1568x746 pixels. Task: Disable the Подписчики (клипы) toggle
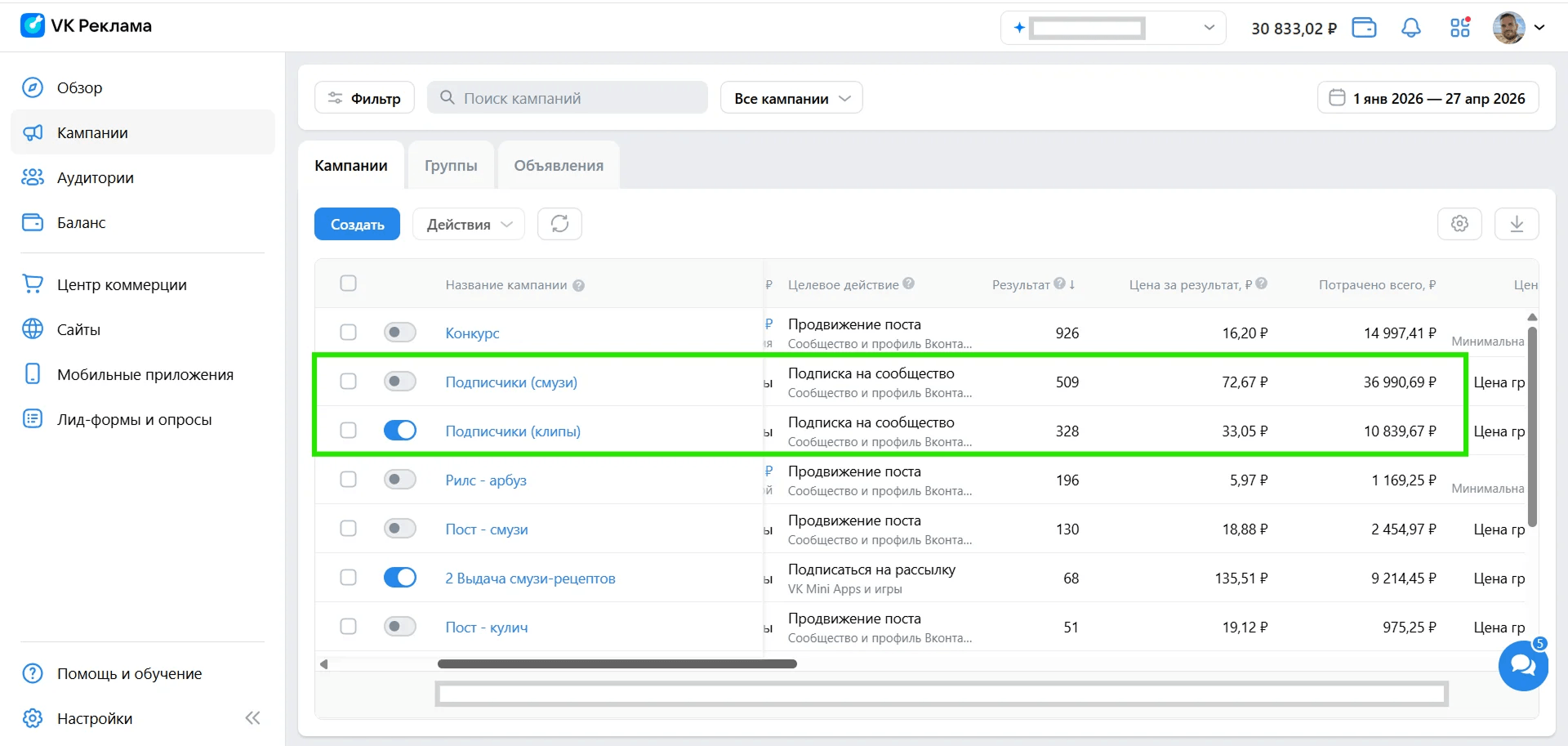pyautogui.click(x=400, y=431)
